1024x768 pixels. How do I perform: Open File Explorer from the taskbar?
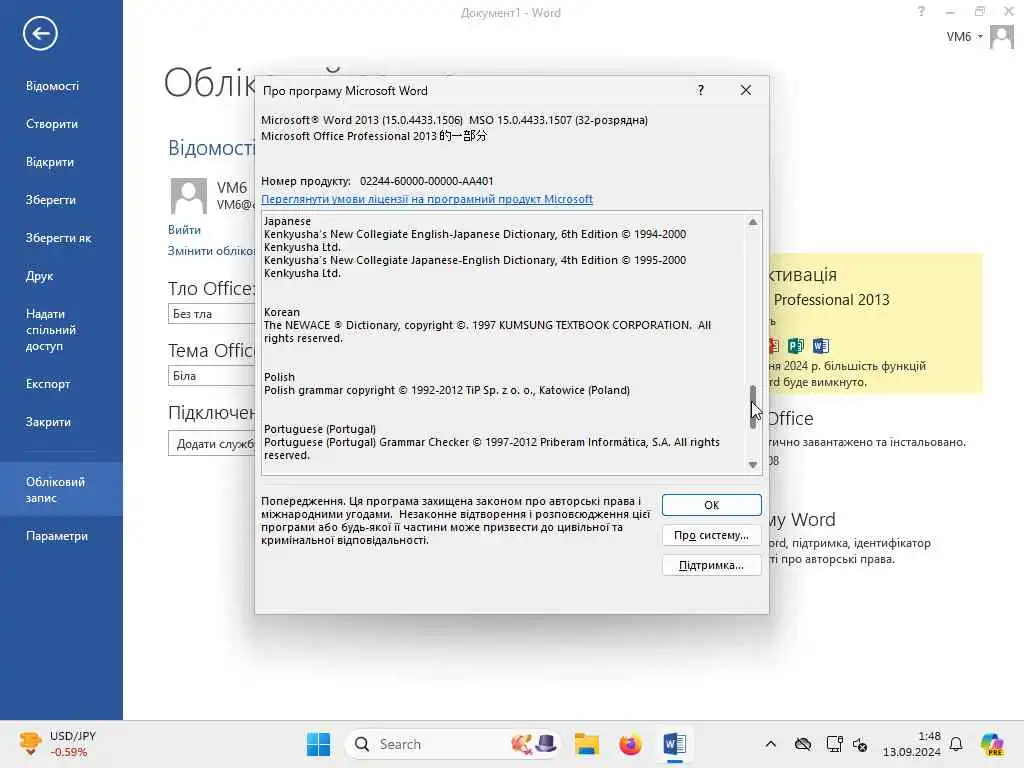586,744
